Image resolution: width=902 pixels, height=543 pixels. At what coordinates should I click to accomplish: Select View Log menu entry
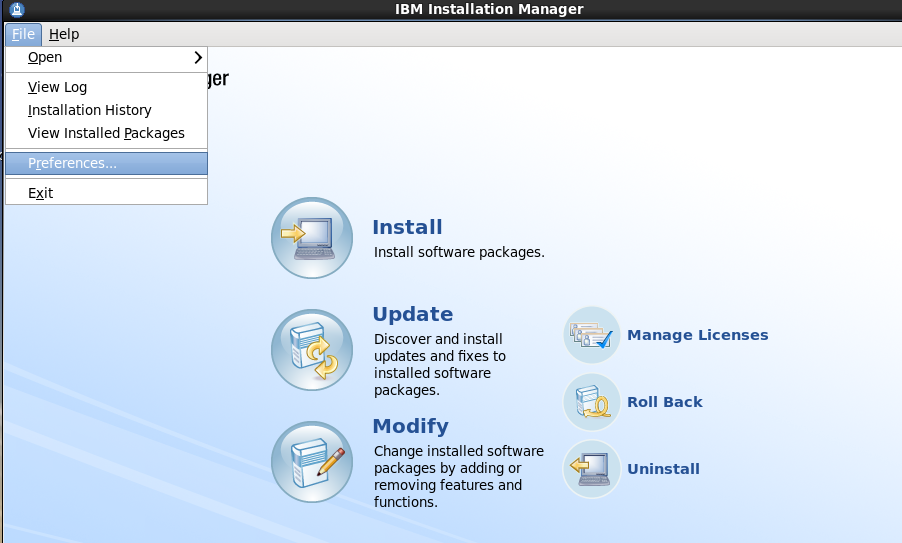pos(106,87)
